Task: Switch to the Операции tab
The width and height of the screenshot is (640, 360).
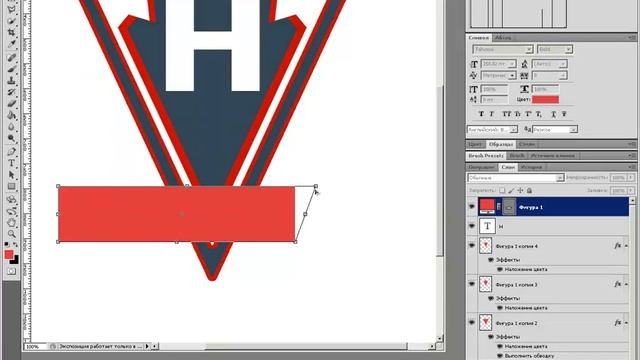Action: [x=482, y=167]
